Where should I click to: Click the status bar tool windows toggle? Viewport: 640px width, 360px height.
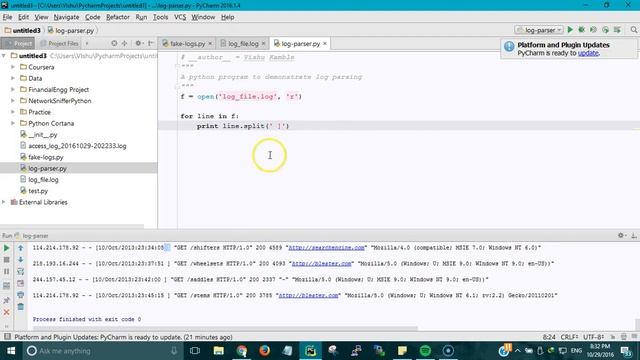pyautogui.click(x=7, y=337)
